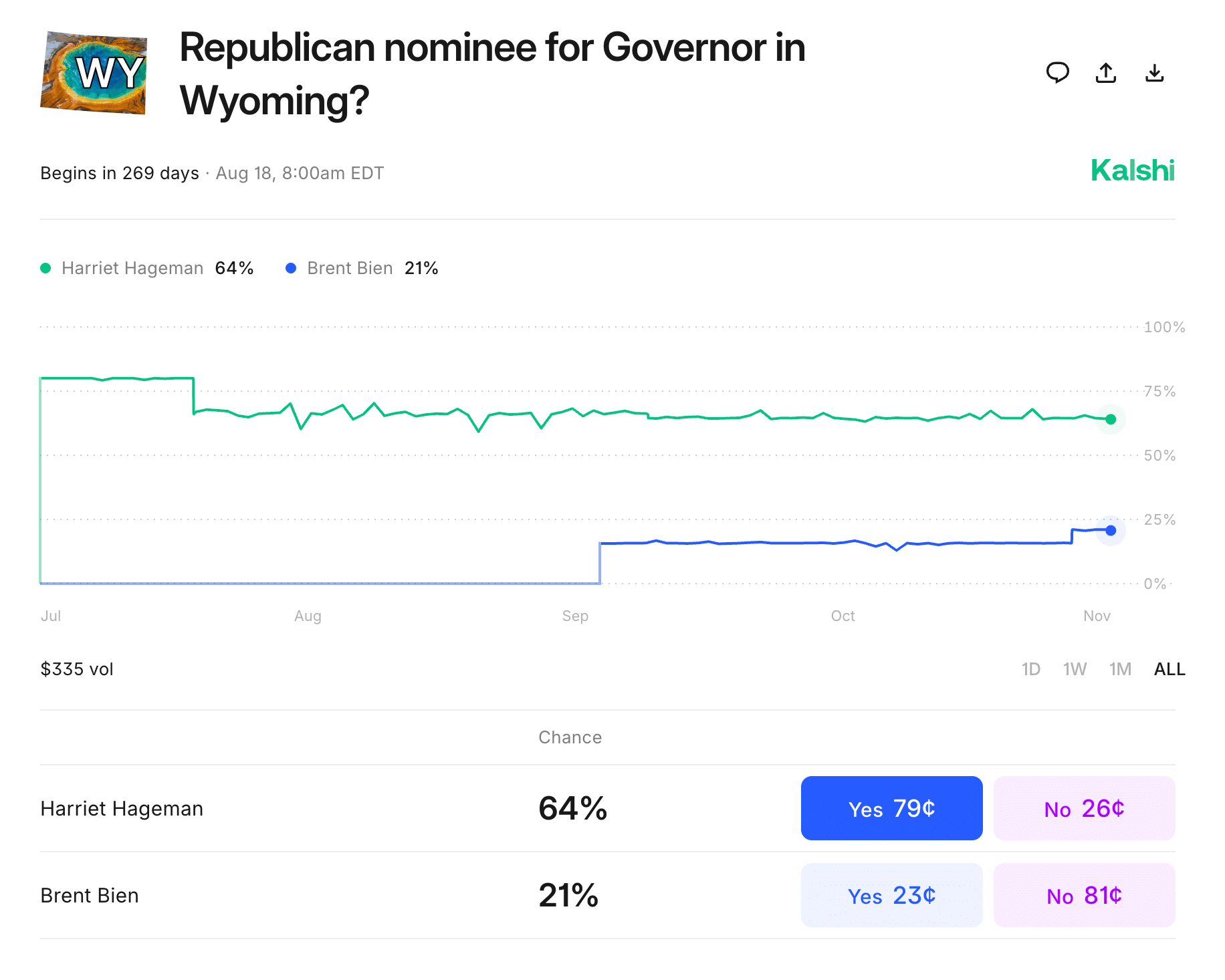Image resolution: width=1225 pixels, height=980 pixels.
Task: Buy No 81¢ for Brent Bien
Action: (x=1084, y=895)
